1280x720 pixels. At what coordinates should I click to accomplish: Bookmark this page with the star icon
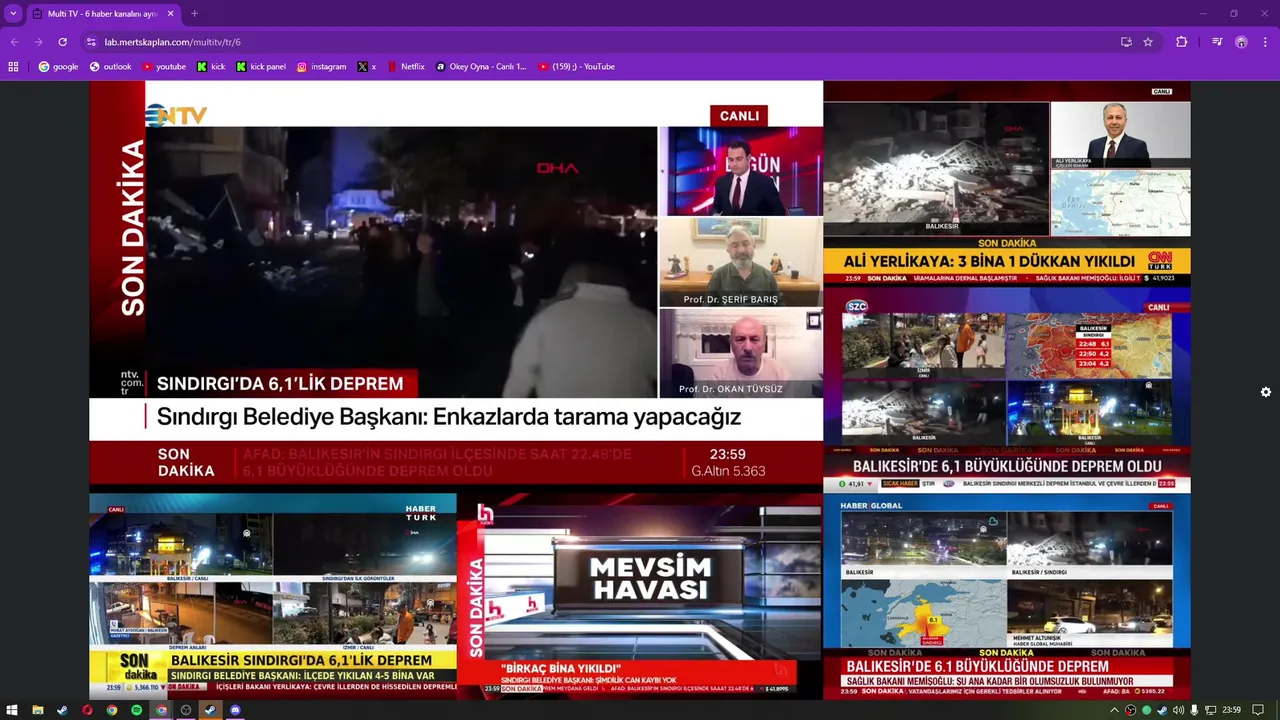coord(1148,42)
